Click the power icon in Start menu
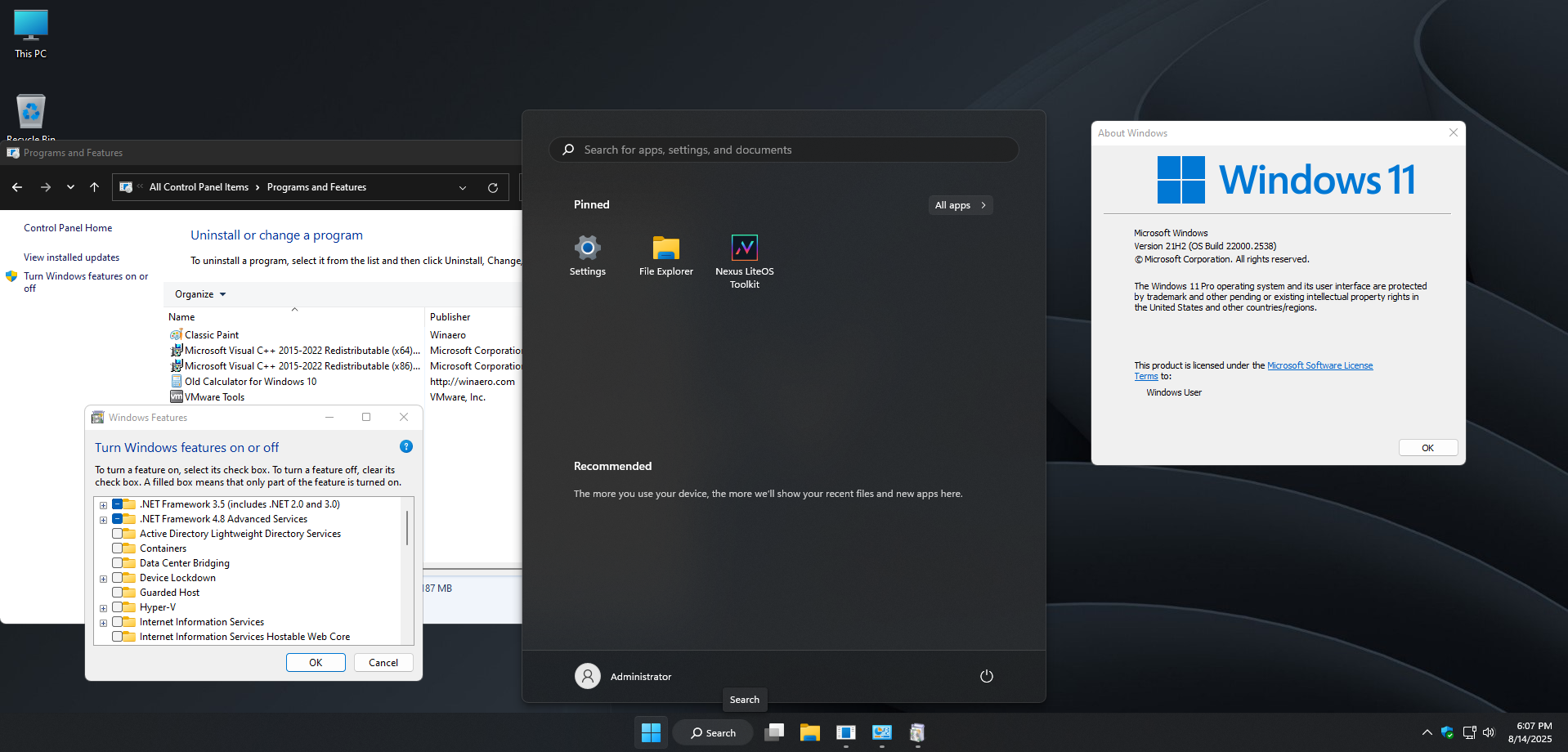This screenshot has height=752, width=1568. point(987,676)
